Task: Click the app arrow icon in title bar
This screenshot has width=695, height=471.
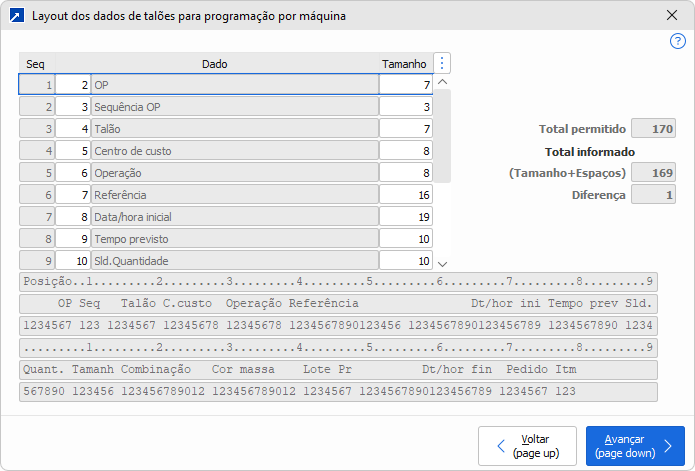Action: click(16, 16)
